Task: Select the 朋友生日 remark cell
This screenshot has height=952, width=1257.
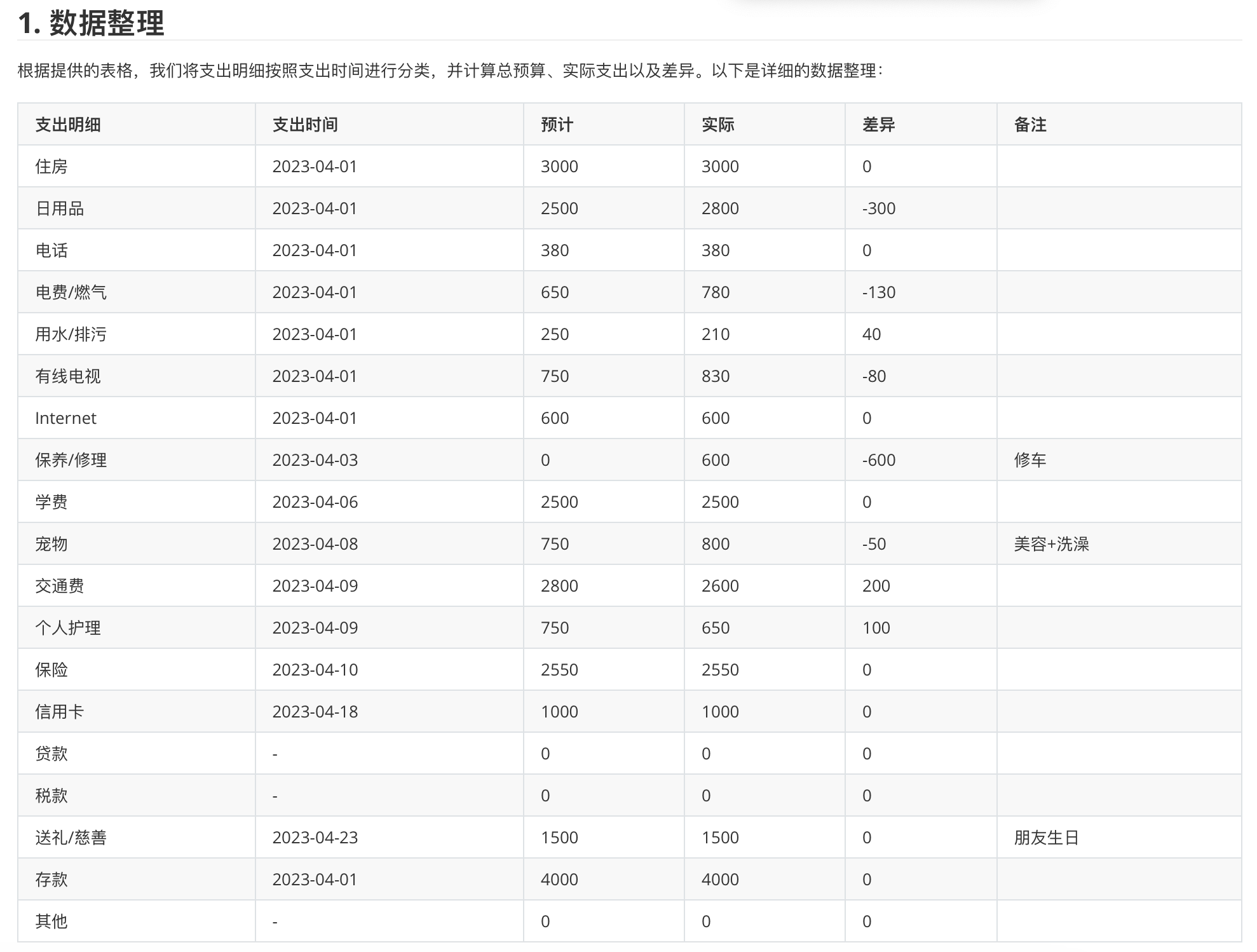Action: (1046, 838)
